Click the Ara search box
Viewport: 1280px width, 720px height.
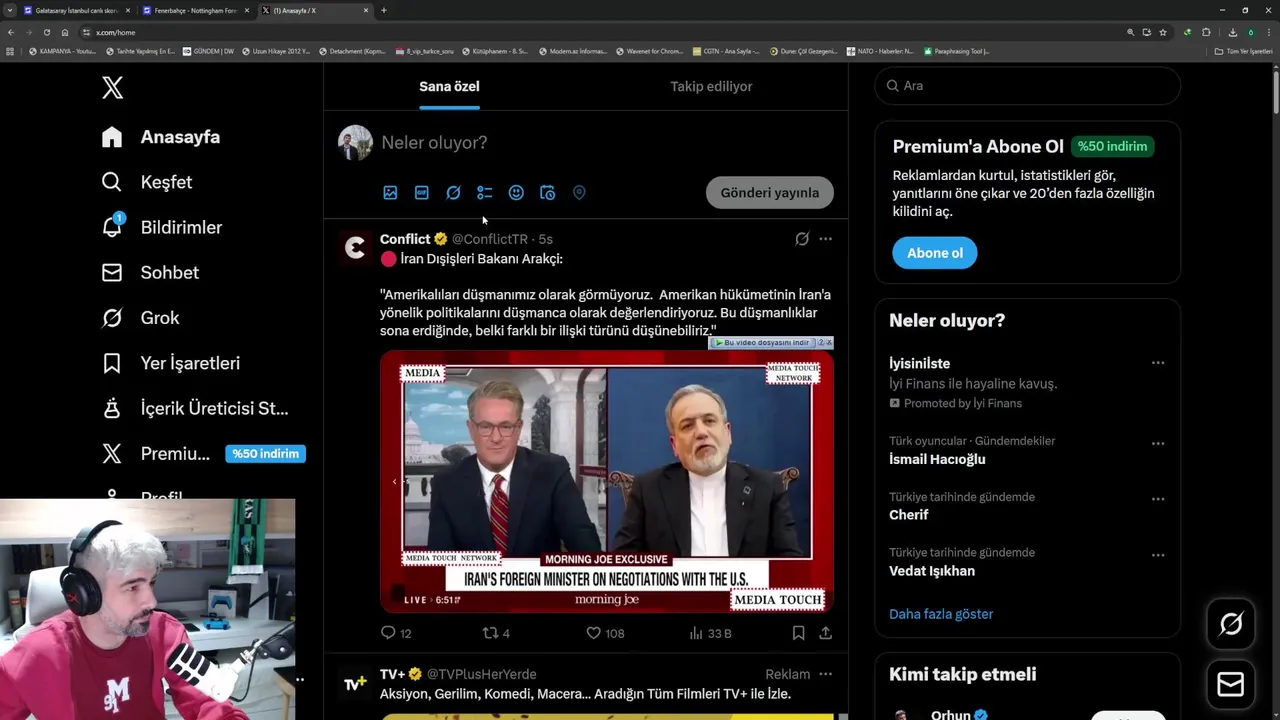[1027, 86]
